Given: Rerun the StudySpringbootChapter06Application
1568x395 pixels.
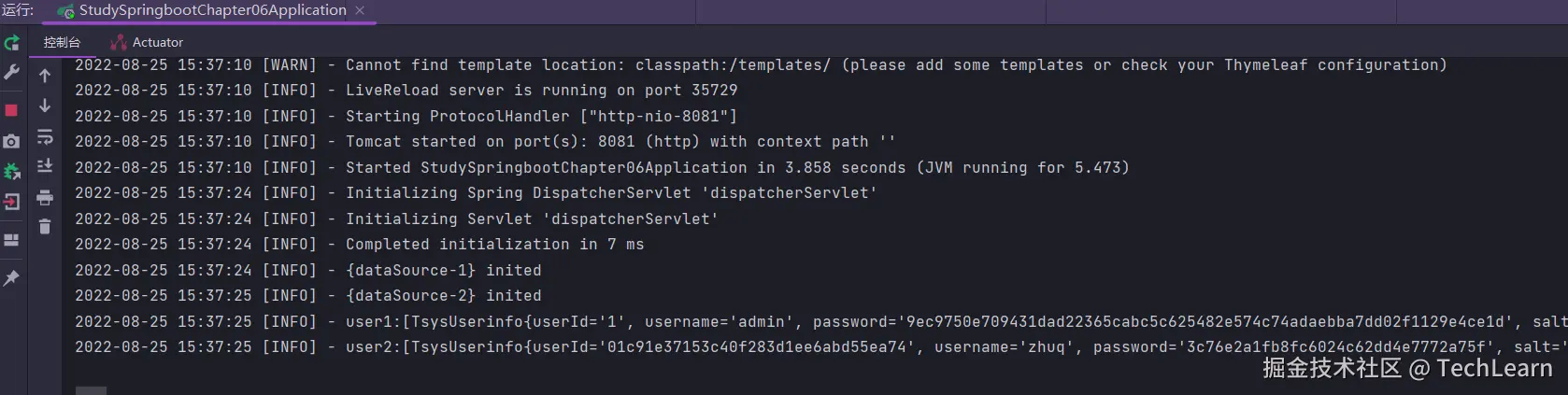Looking at the screenshot, I should 11,43.
